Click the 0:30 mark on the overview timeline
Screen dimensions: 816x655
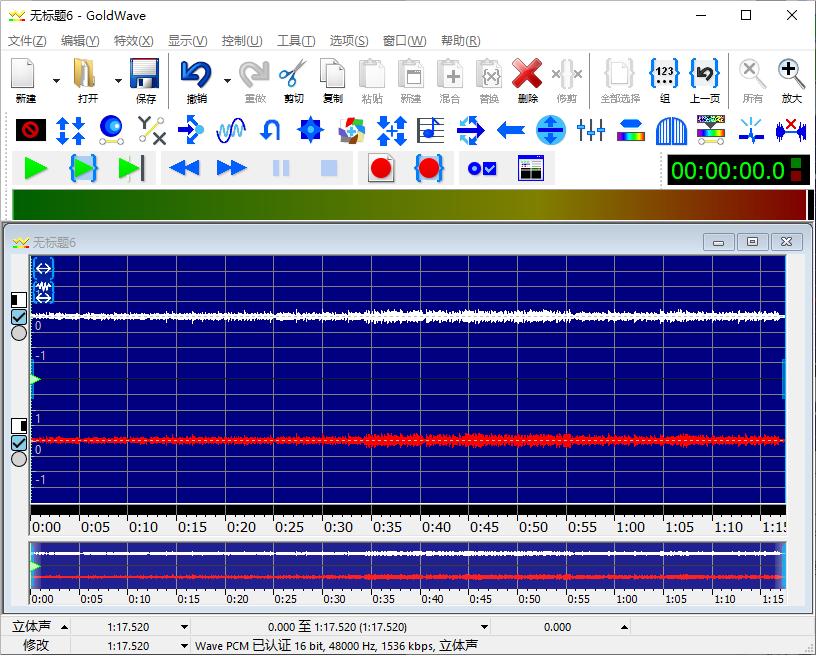334,599
